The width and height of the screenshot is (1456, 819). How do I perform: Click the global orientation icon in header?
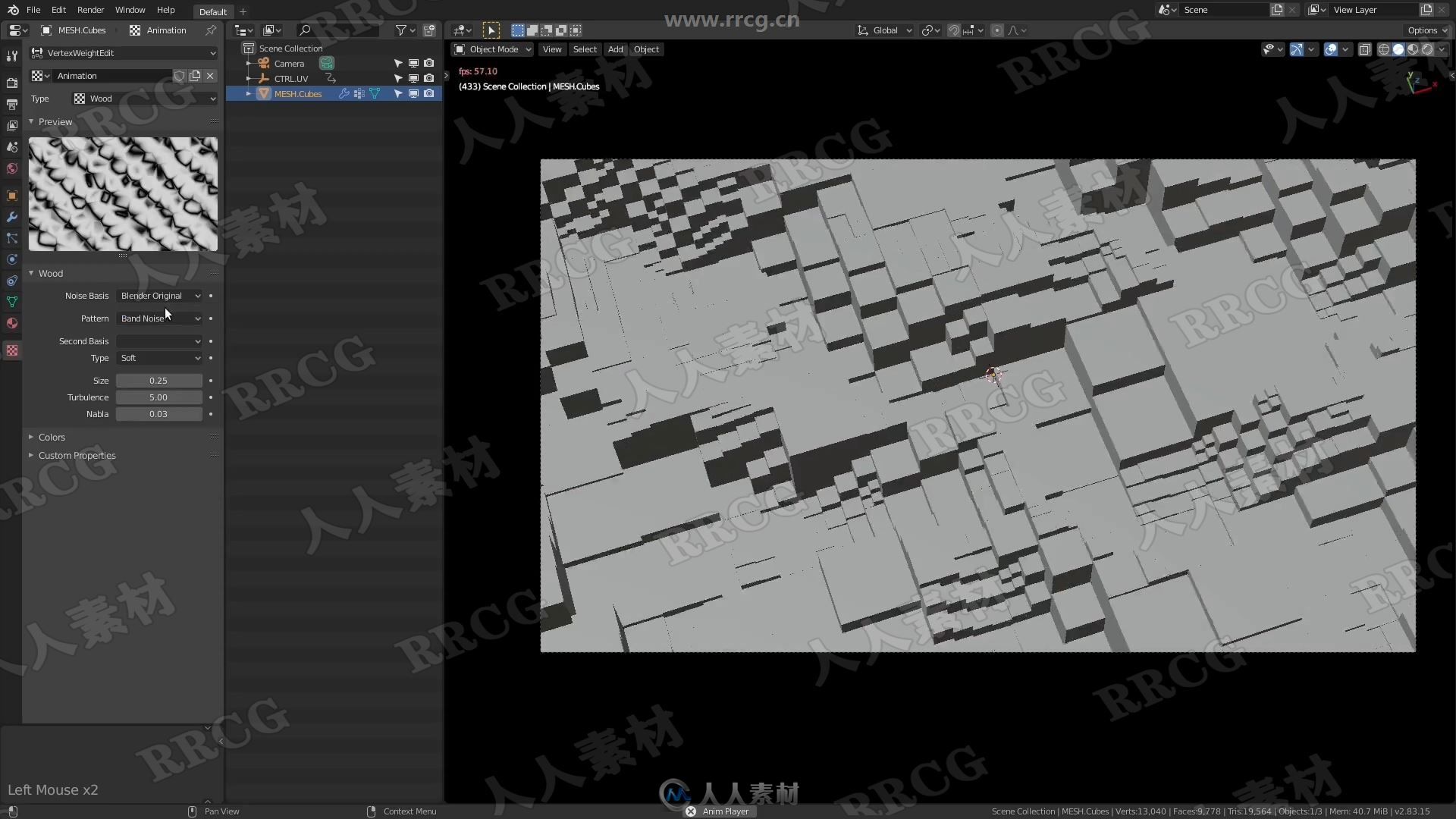pyautogui.click(x=861, y=30)
